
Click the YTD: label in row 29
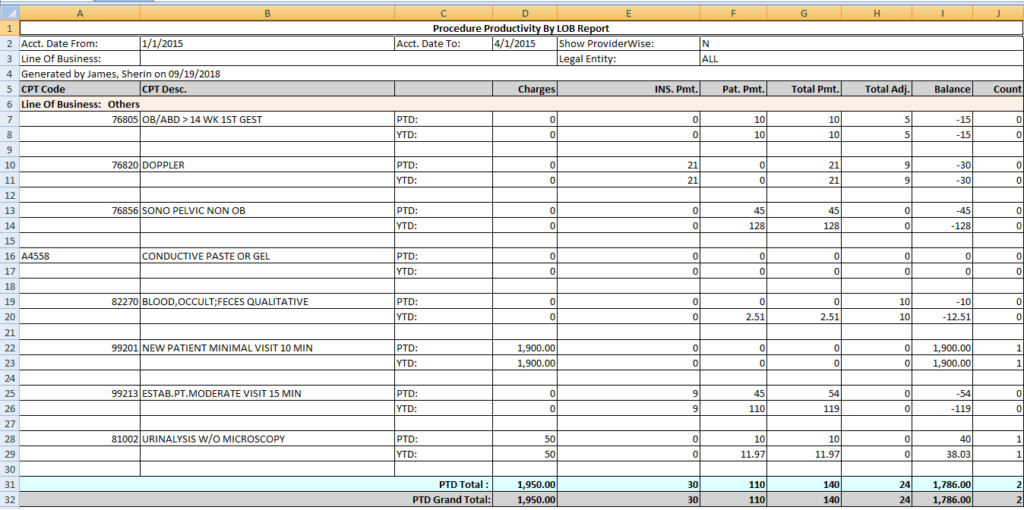click(x=443, y=454)
